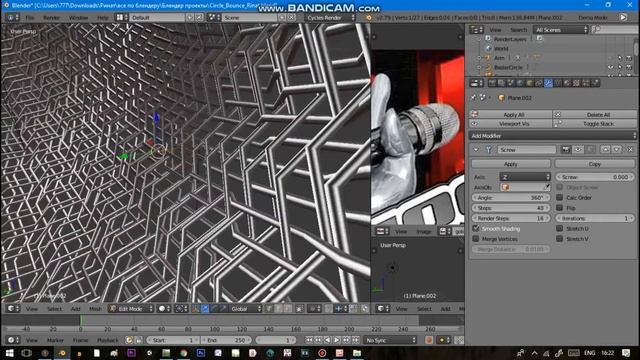This screenshot has height=360, width=640.
Task: Enable Stretch U checkbox
Action: point(560,229)
